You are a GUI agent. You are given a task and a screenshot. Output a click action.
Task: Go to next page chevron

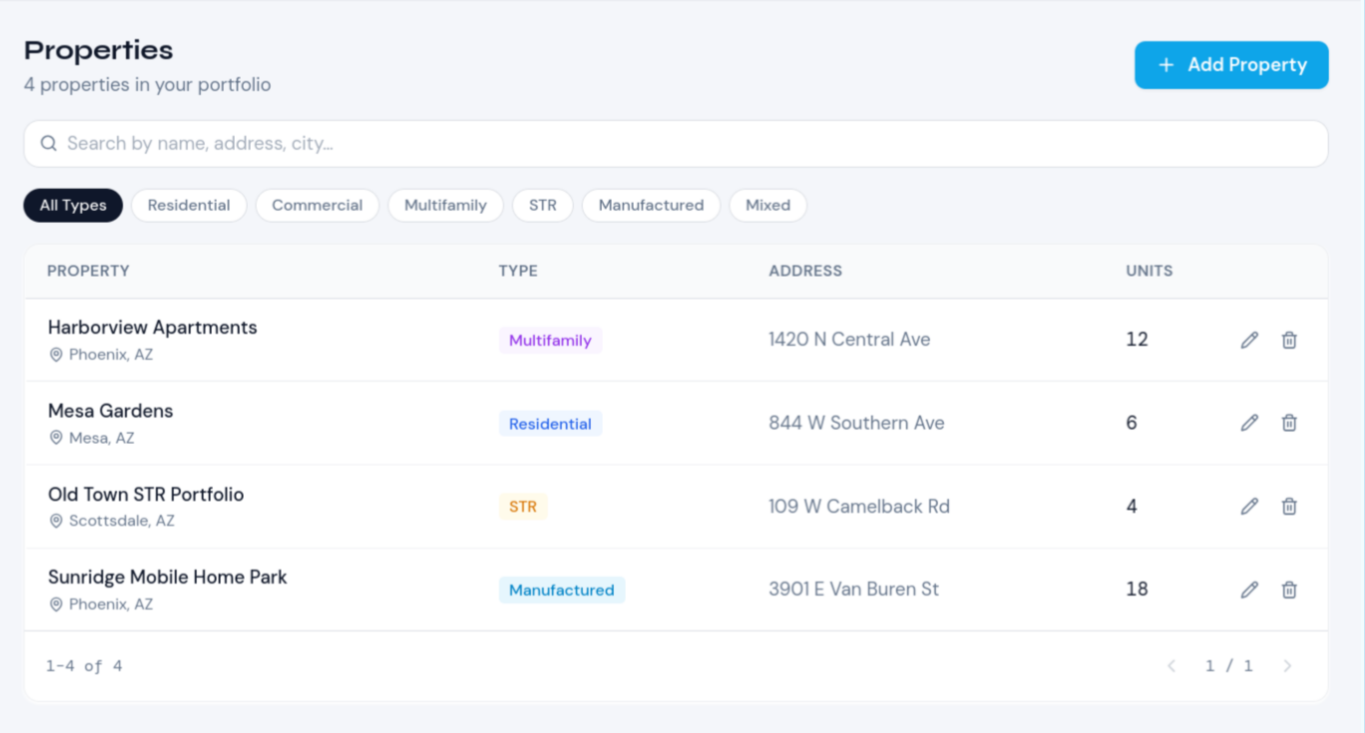[x=1288, y=666]
